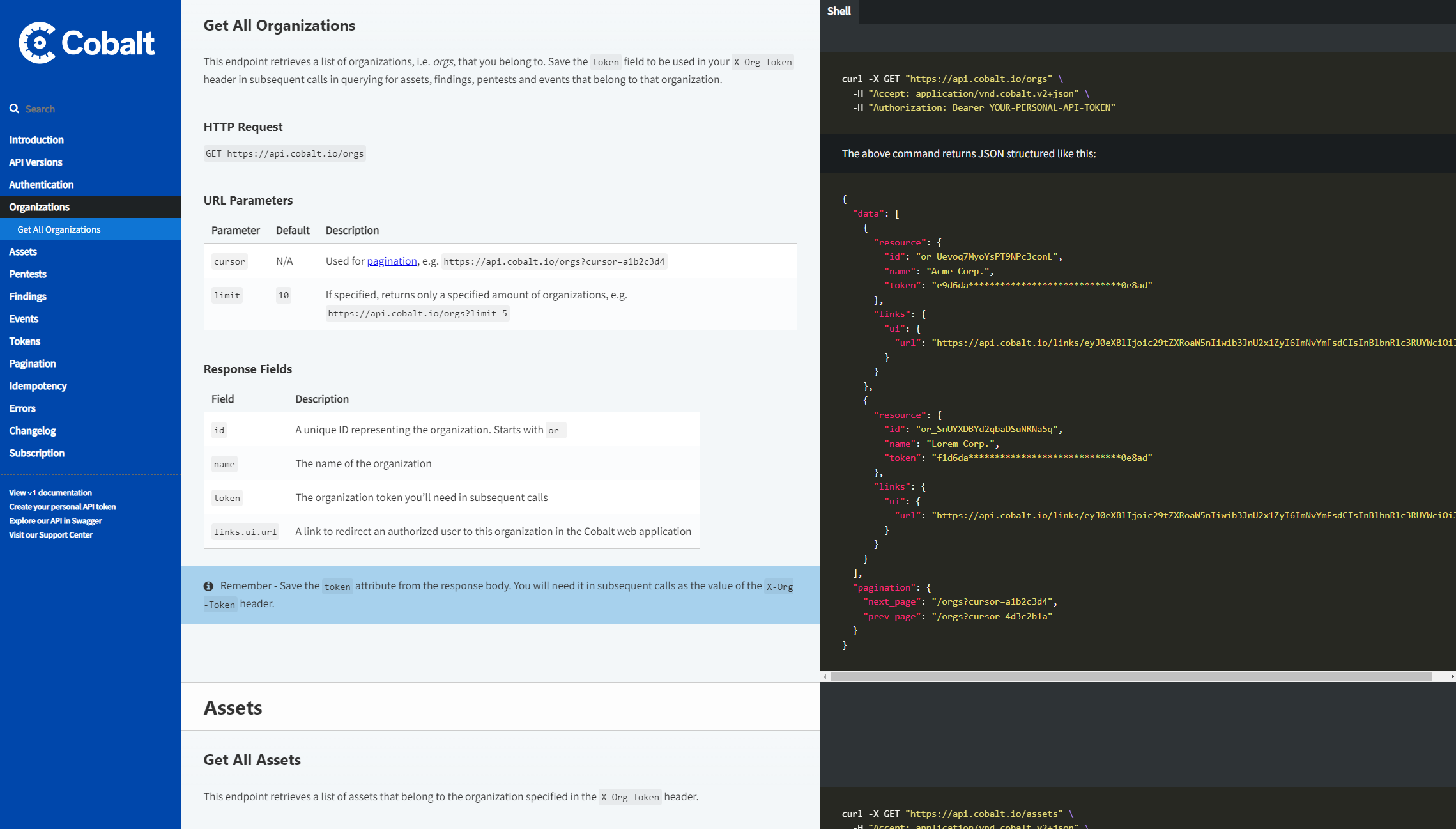Click the search magnifier icon
This screenshot has height=829, width=1456.
[14, 109]
